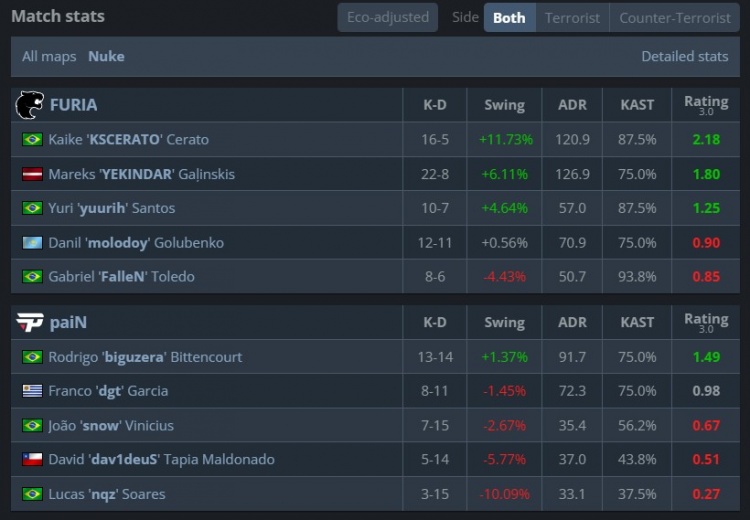Screen dimensions: 750x520
Task: Sort paiN table by ADR column
Action: (572, 322)
